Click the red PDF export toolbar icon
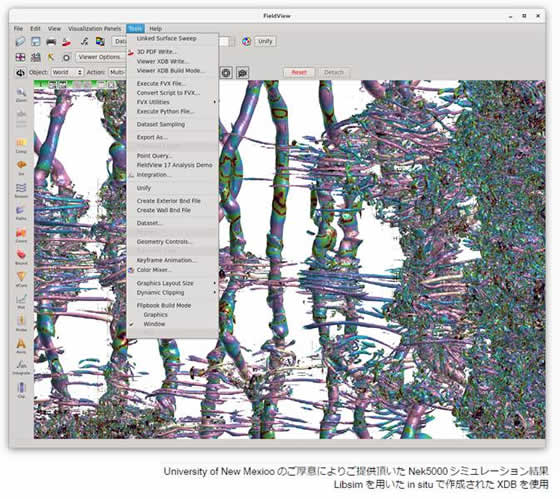560x499 pixels. [x=66, y=42]
